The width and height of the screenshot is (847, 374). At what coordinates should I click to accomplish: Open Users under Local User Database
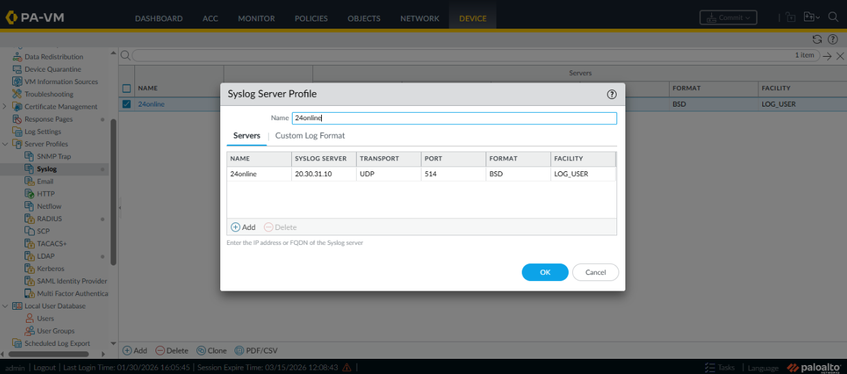[x=45, y=318]
